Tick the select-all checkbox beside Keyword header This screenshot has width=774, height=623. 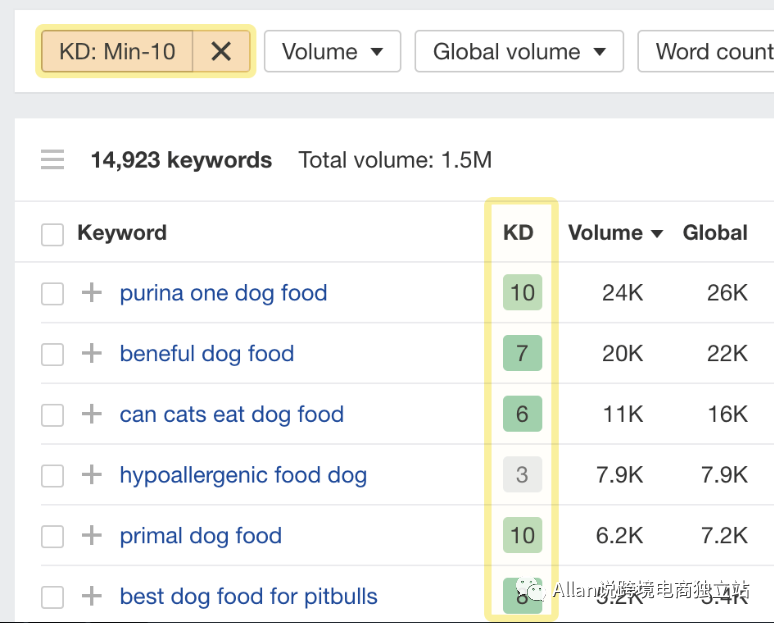click(52, 234)
